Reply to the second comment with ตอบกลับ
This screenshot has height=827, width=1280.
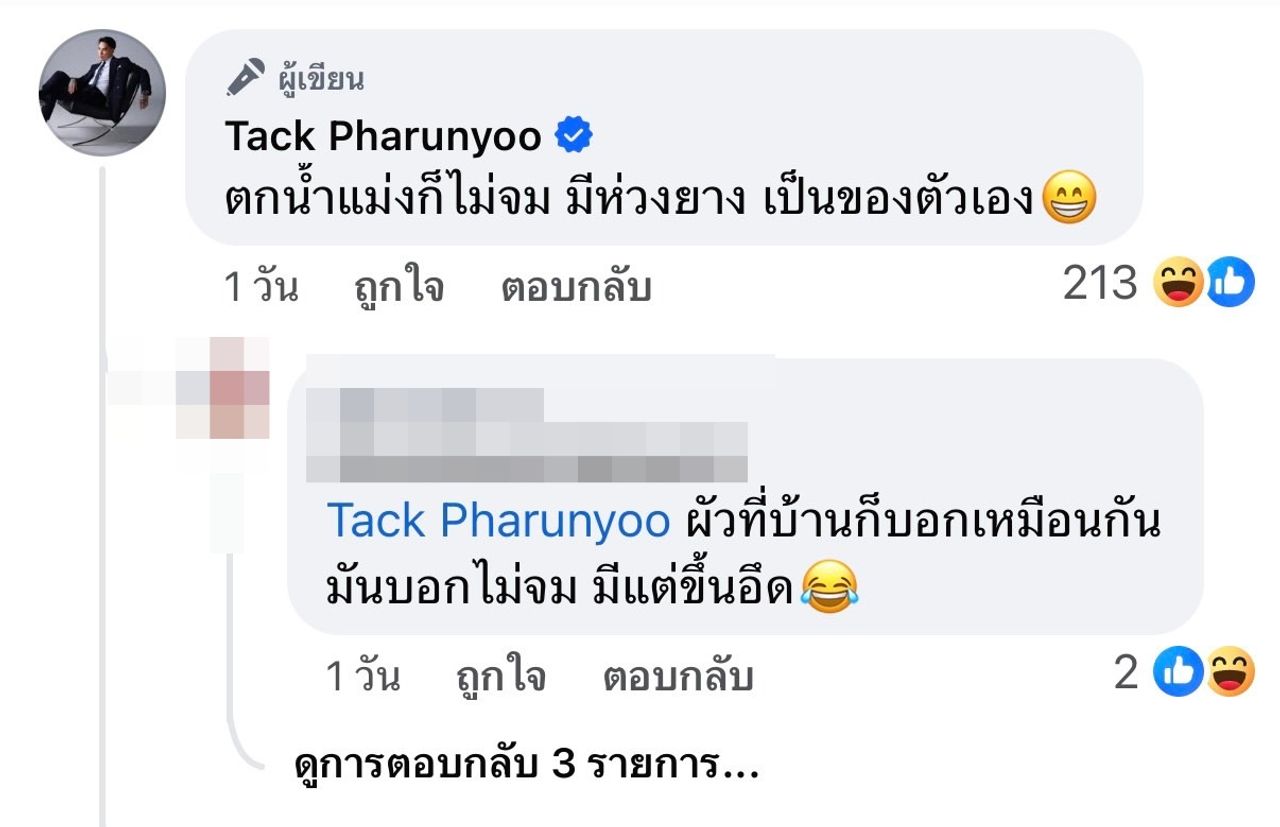679,677
